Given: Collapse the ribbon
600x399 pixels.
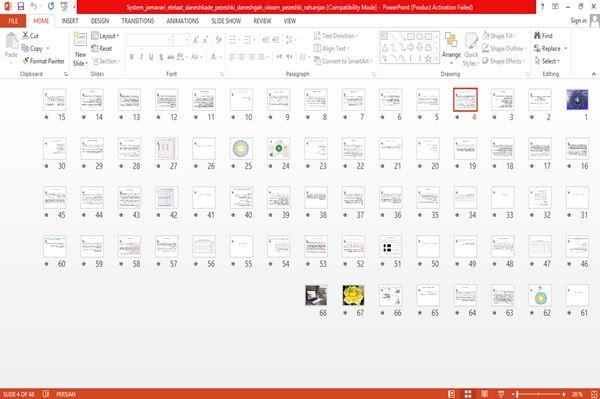Looking at the screenshot, I should pos(594,74).
